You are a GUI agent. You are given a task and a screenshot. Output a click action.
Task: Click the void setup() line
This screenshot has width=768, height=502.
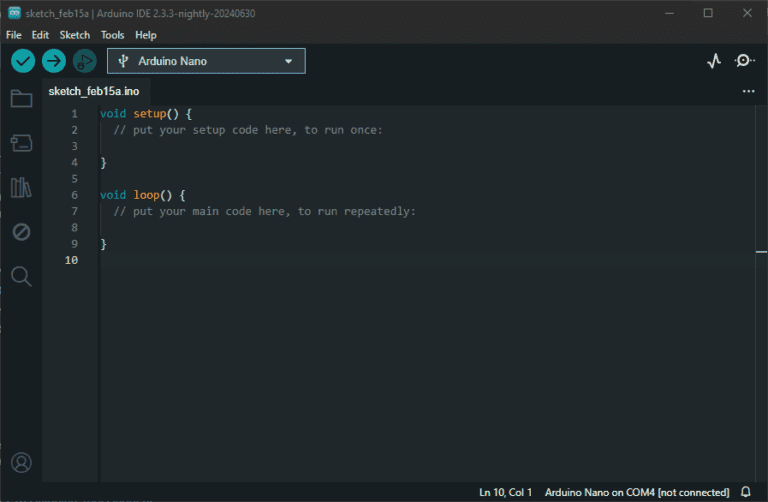146,114
